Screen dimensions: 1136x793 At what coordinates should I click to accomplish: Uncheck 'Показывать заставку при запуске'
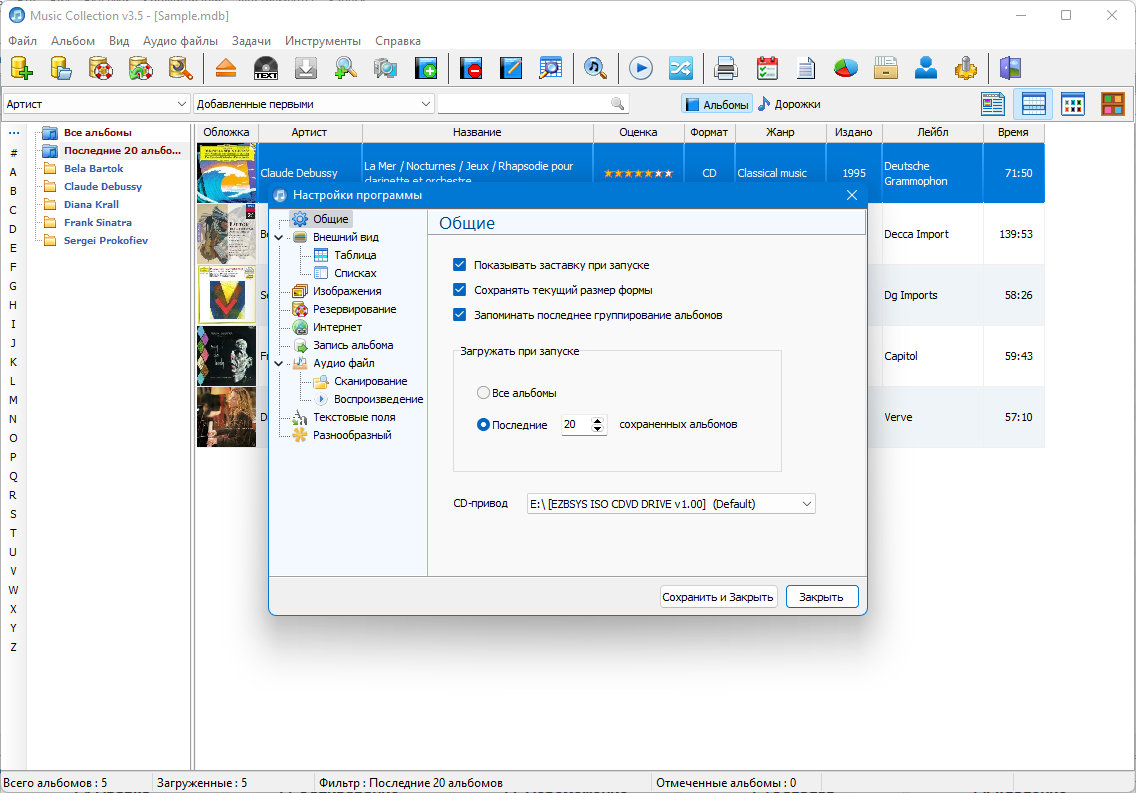(x=459, y=265)
